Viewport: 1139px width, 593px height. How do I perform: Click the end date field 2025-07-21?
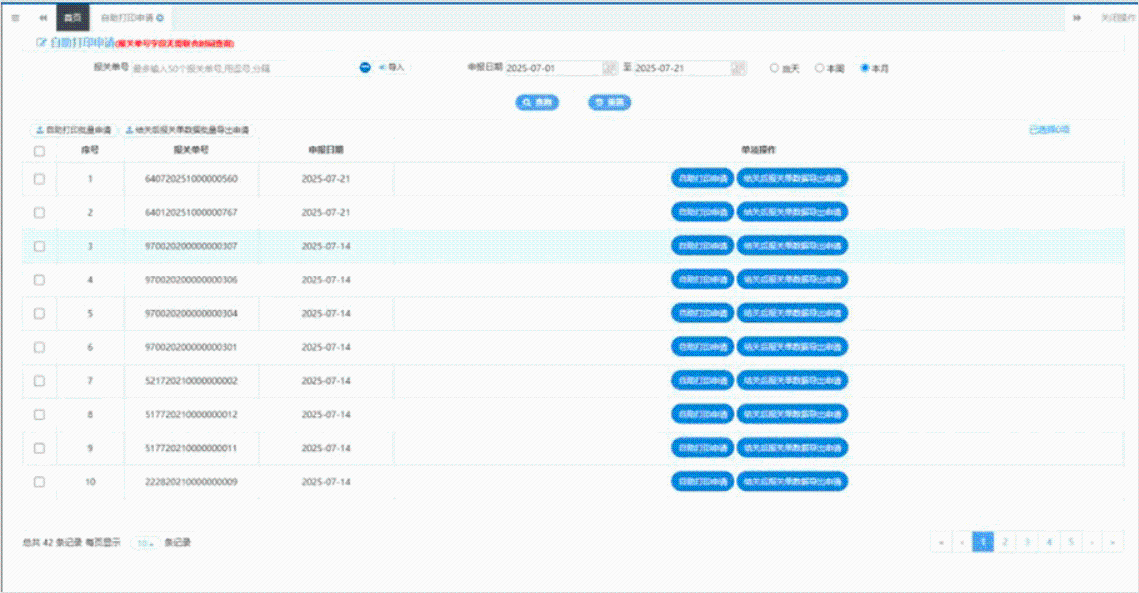click(682, 68)
